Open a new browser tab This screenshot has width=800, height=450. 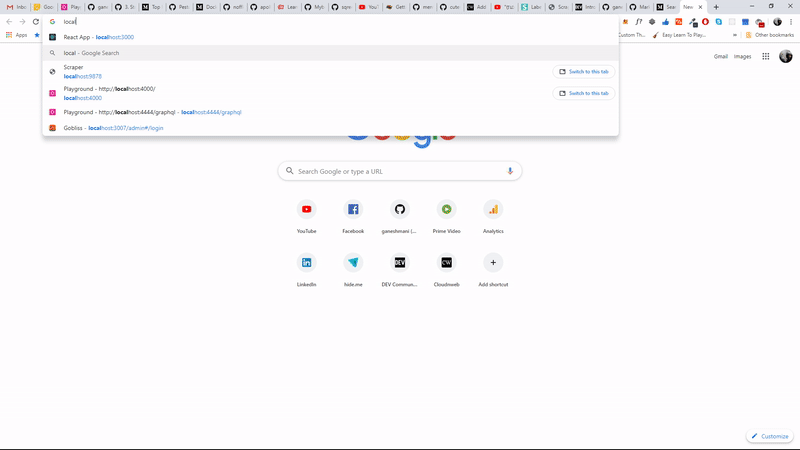click(716, 7)
